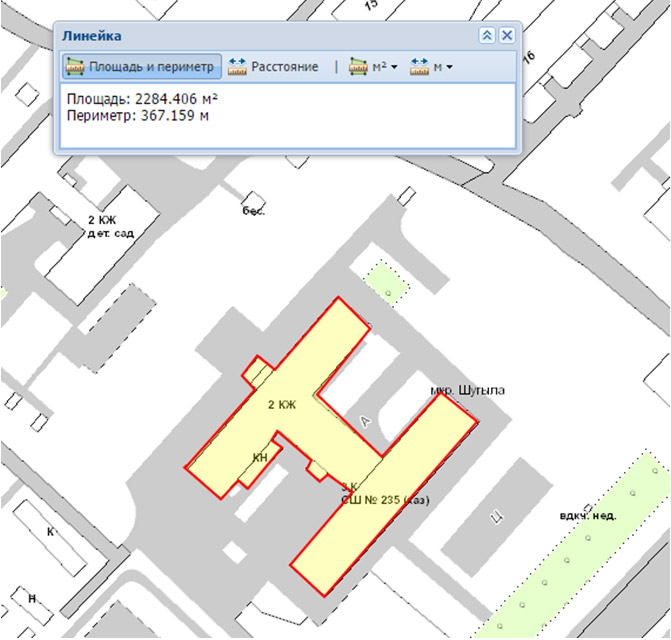Click the бес. label on the map

click(x=257, y=212)
